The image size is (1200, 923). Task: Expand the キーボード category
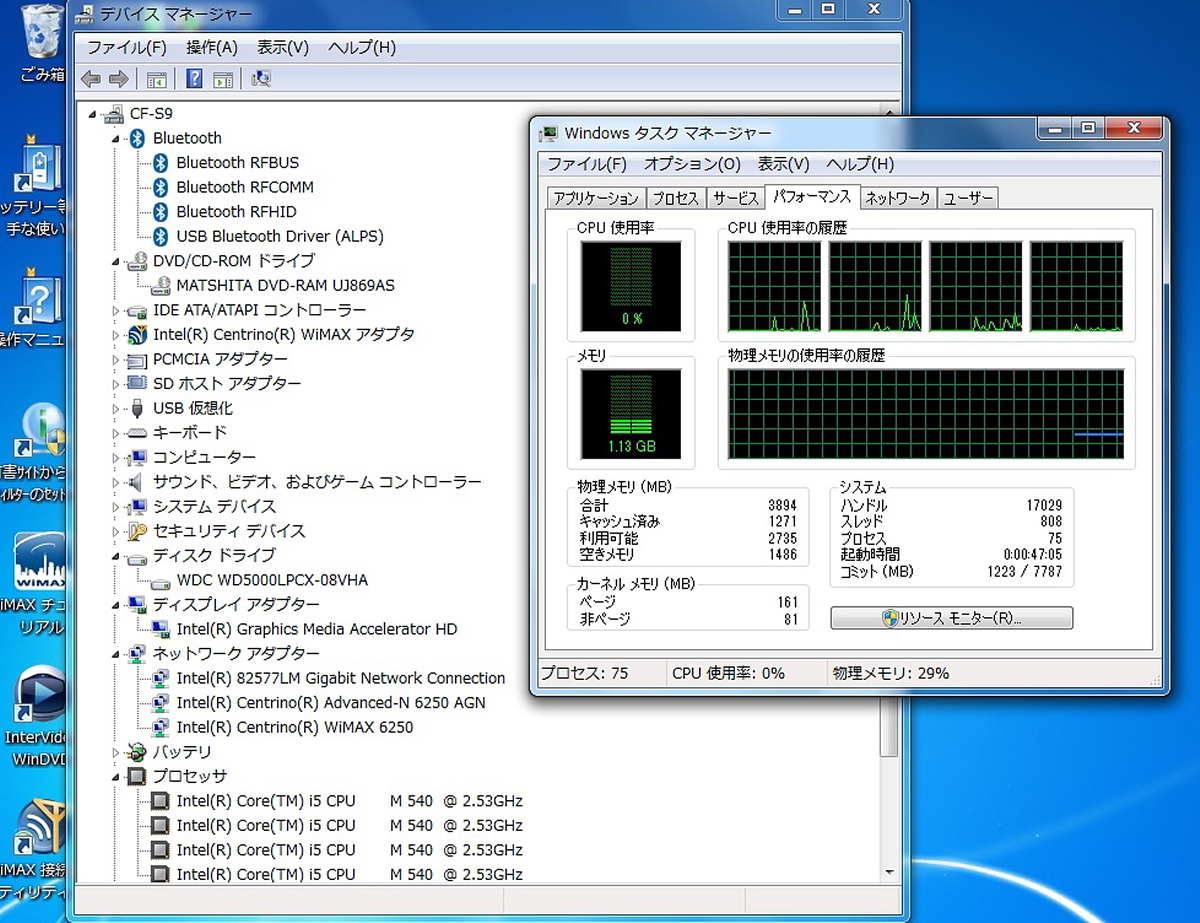click(115, 433)
